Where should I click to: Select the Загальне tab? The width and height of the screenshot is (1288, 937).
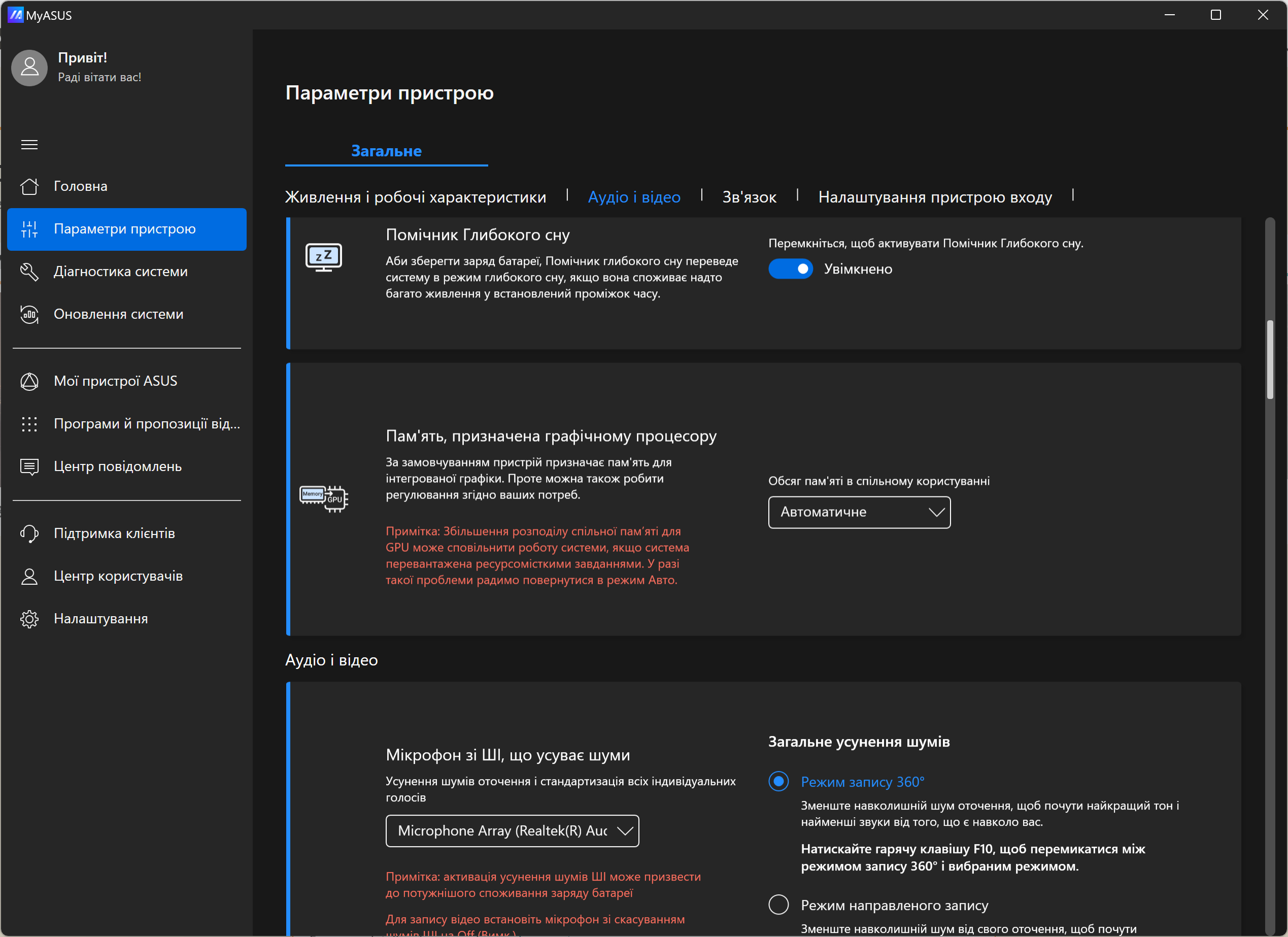coord(386,151)
